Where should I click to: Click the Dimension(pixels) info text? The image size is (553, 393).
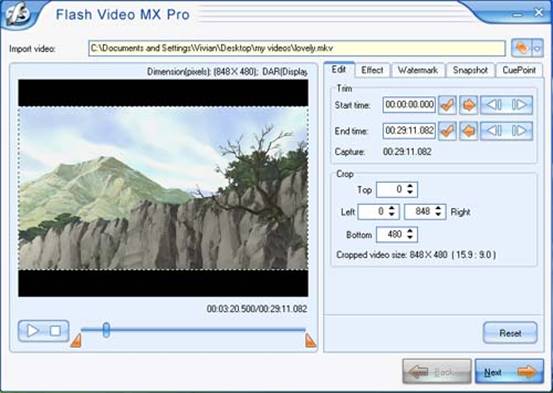point(227,72)
